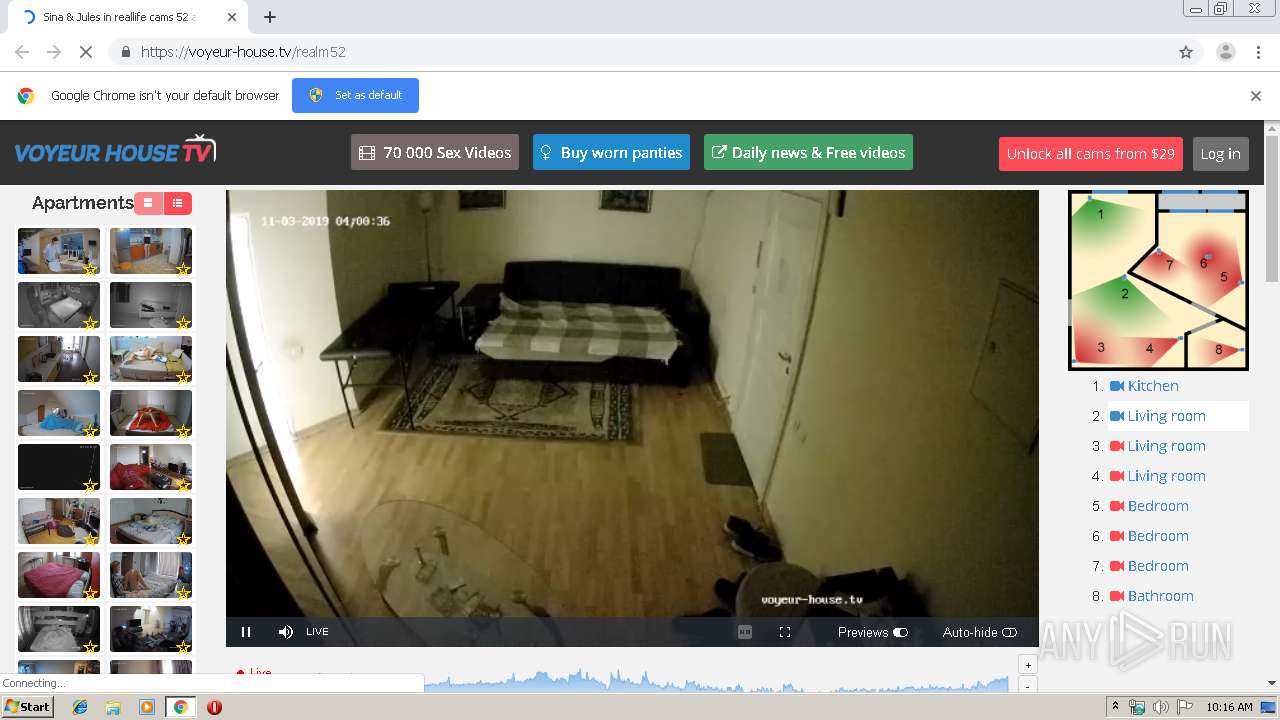
Task: Select camera 8 Bathroom
Action: pyautogui.click(x=1160, y=596)
